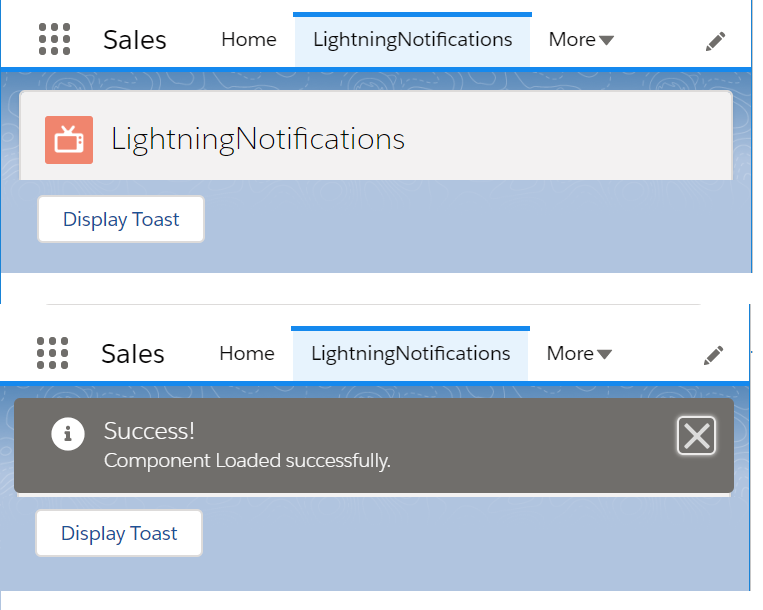Click orange TV icon beside LightningNotifications title
Image resolution: width=763 pixels, height=610 pixels.
69,140
